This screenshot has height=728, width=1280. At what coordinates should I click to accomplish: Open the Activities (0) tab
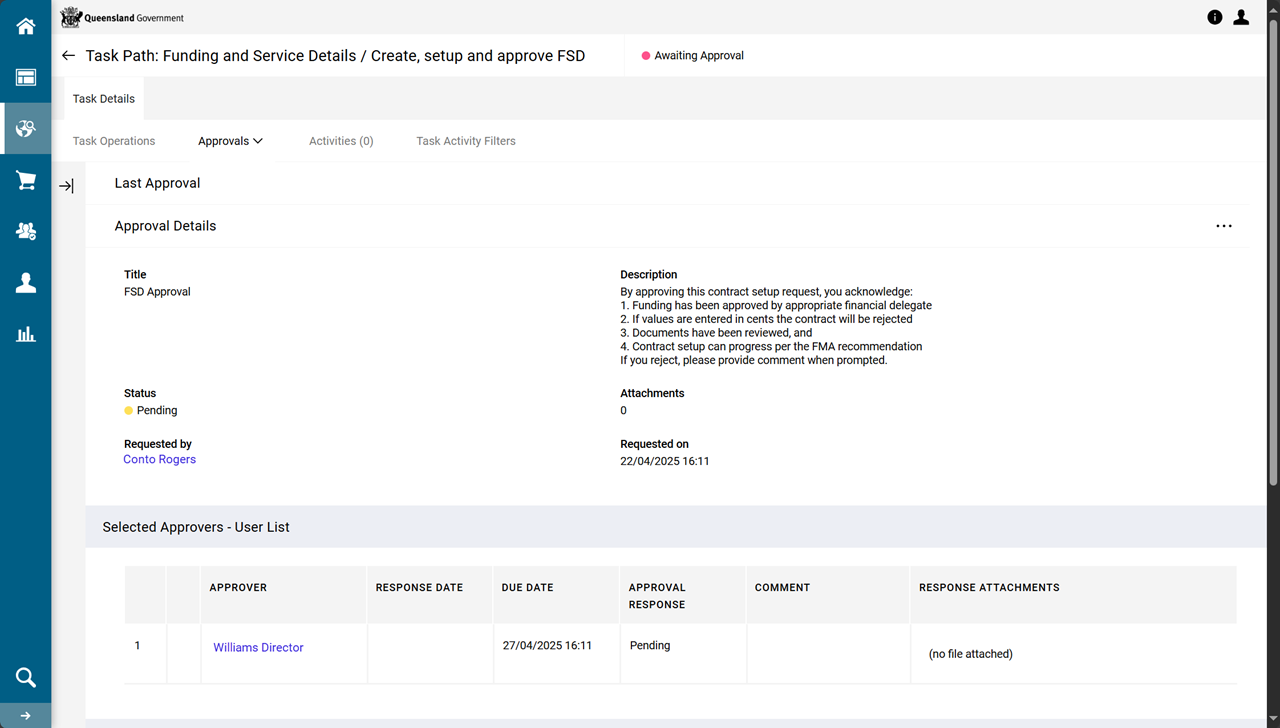point(341,141)
